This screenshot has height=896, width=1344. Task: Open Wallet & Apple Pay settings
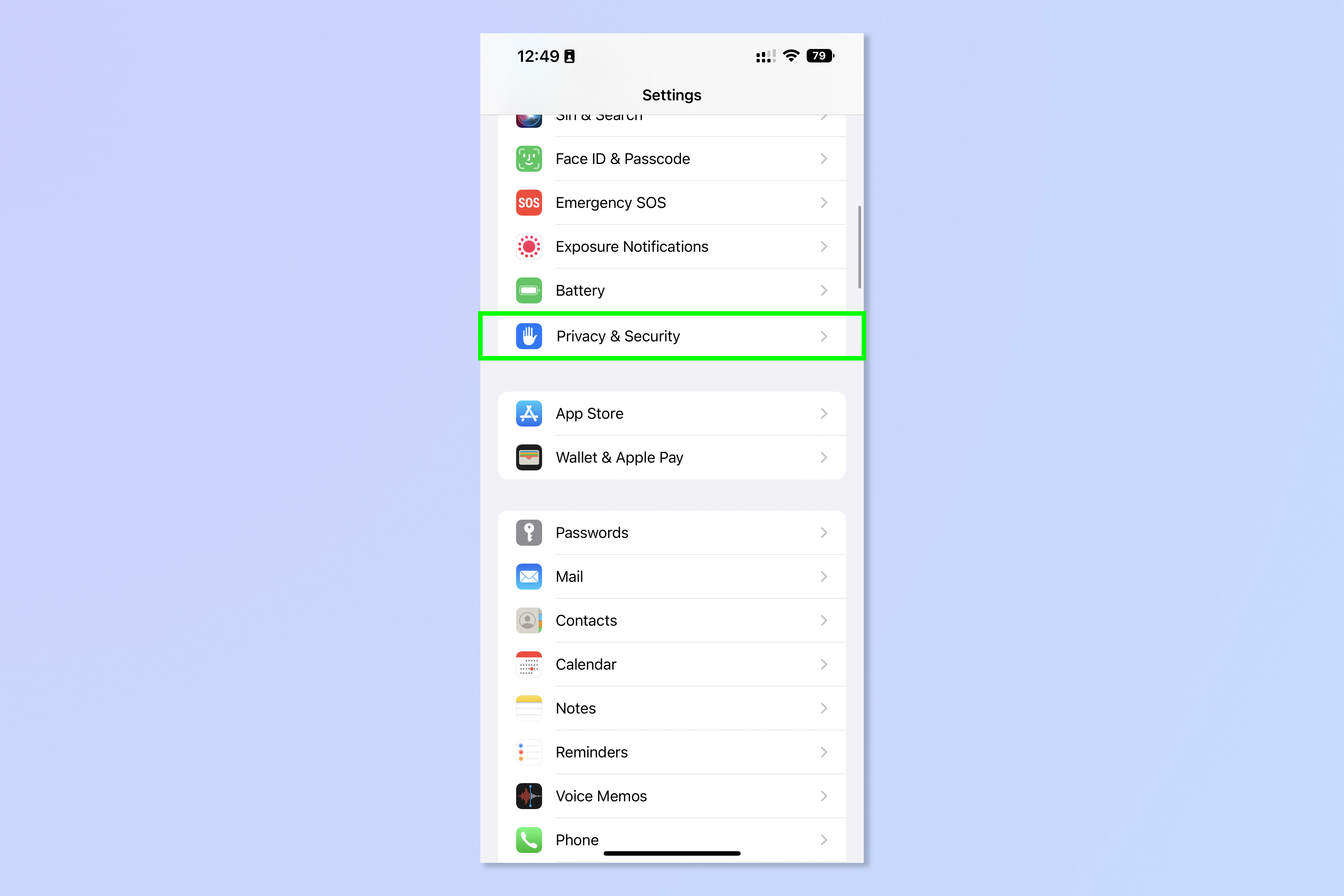[672, 457]
